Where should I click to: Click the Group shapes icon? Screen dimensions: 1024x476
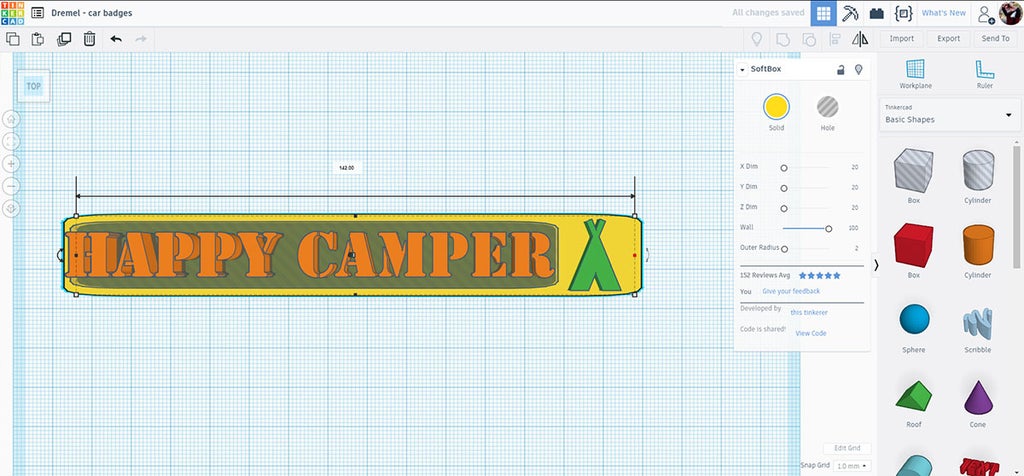click(x=782, y=39)
